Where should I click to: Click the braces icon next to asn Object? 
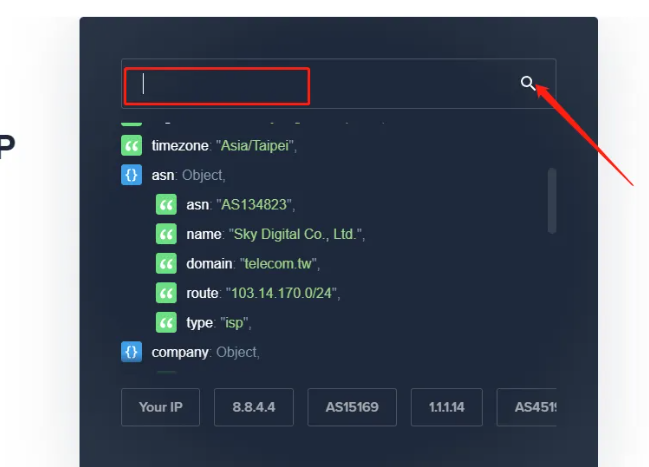(131, 175)
